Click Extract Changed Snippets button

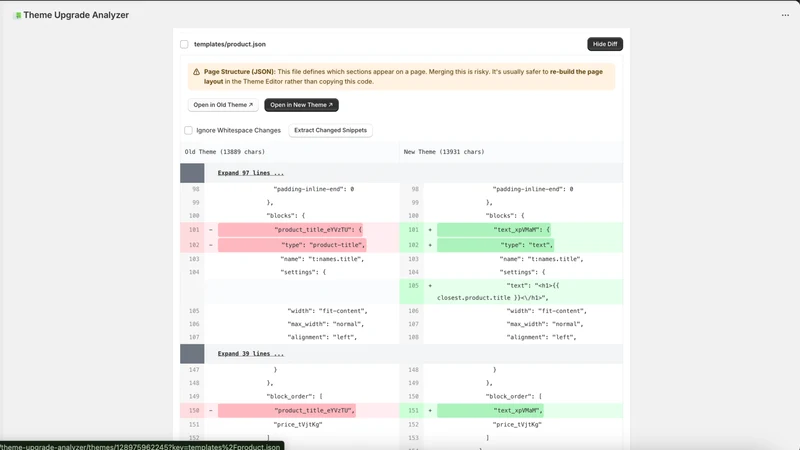click(x=330, y=130)
